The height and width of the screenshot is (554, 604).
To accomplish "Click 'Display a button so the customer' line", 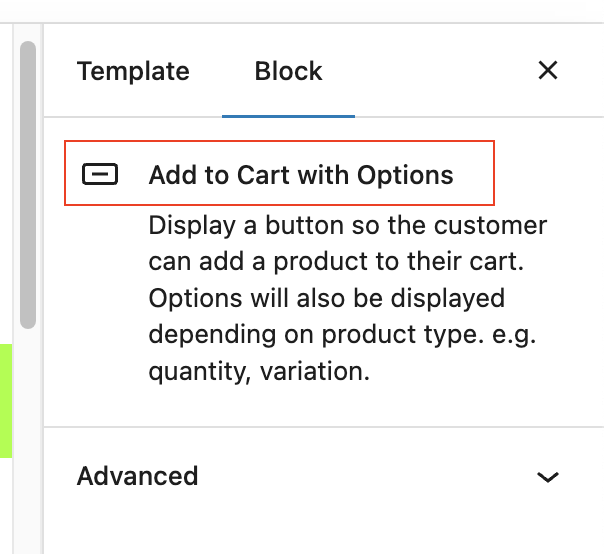I will tap(347, 225).
